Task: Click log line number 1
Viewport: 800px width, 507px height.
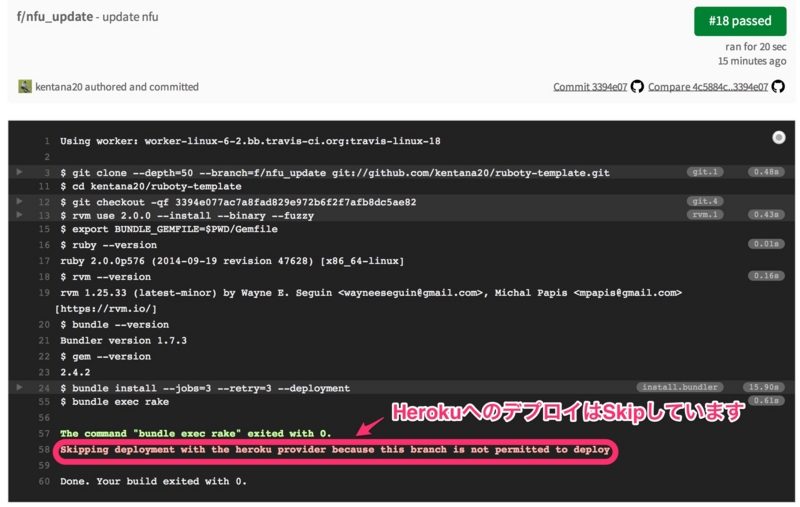Action: click(46, 141)
